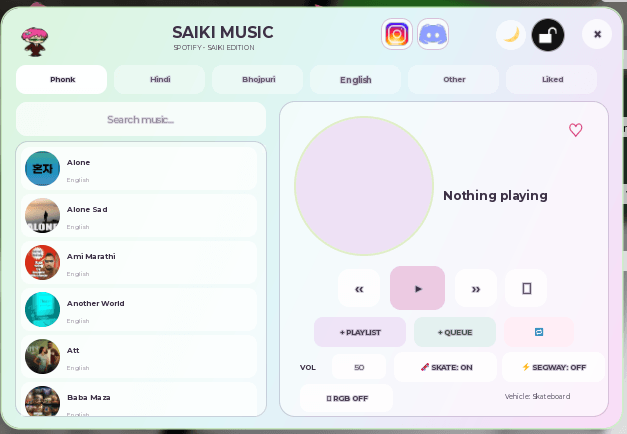Like the track with heart icon
The image size is (627, 434).
[x=575, y=130]
